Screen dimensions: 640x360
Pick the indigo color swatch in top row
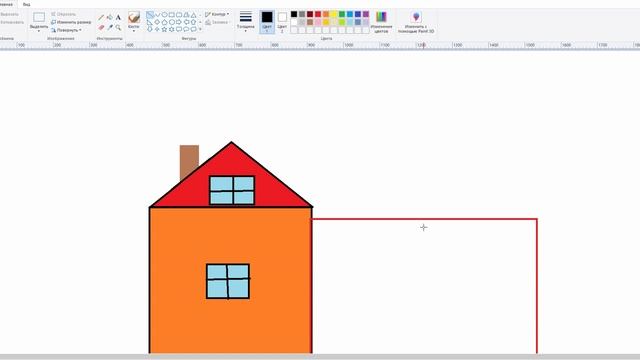point(358,14)
